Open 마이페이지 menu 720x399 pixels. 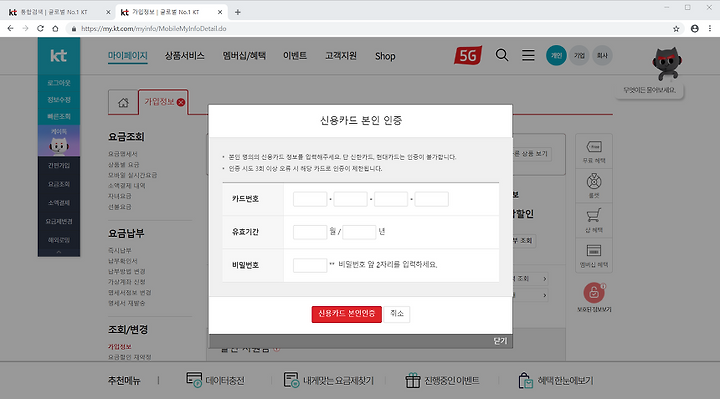pos(128,56)
